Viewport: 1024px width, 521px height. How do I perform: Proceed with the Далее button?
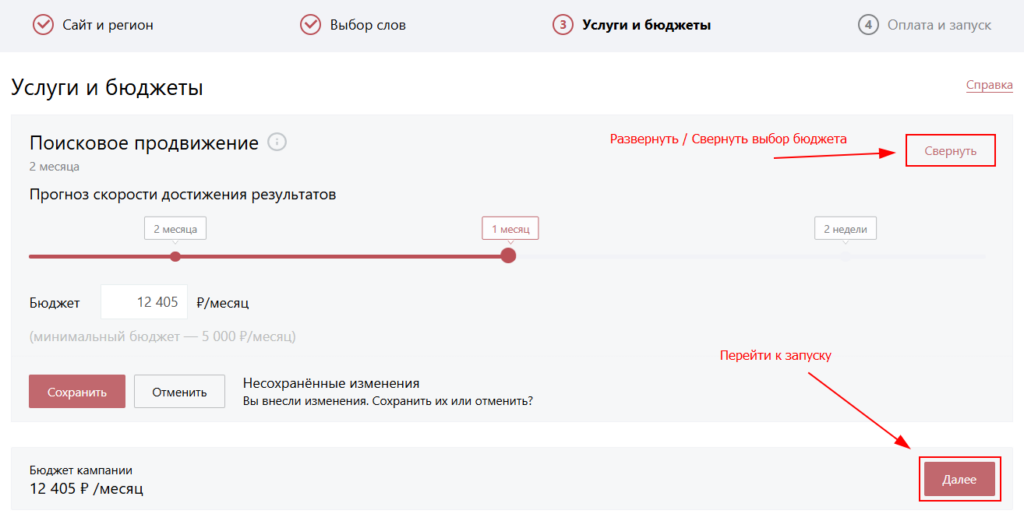[959, 480]
